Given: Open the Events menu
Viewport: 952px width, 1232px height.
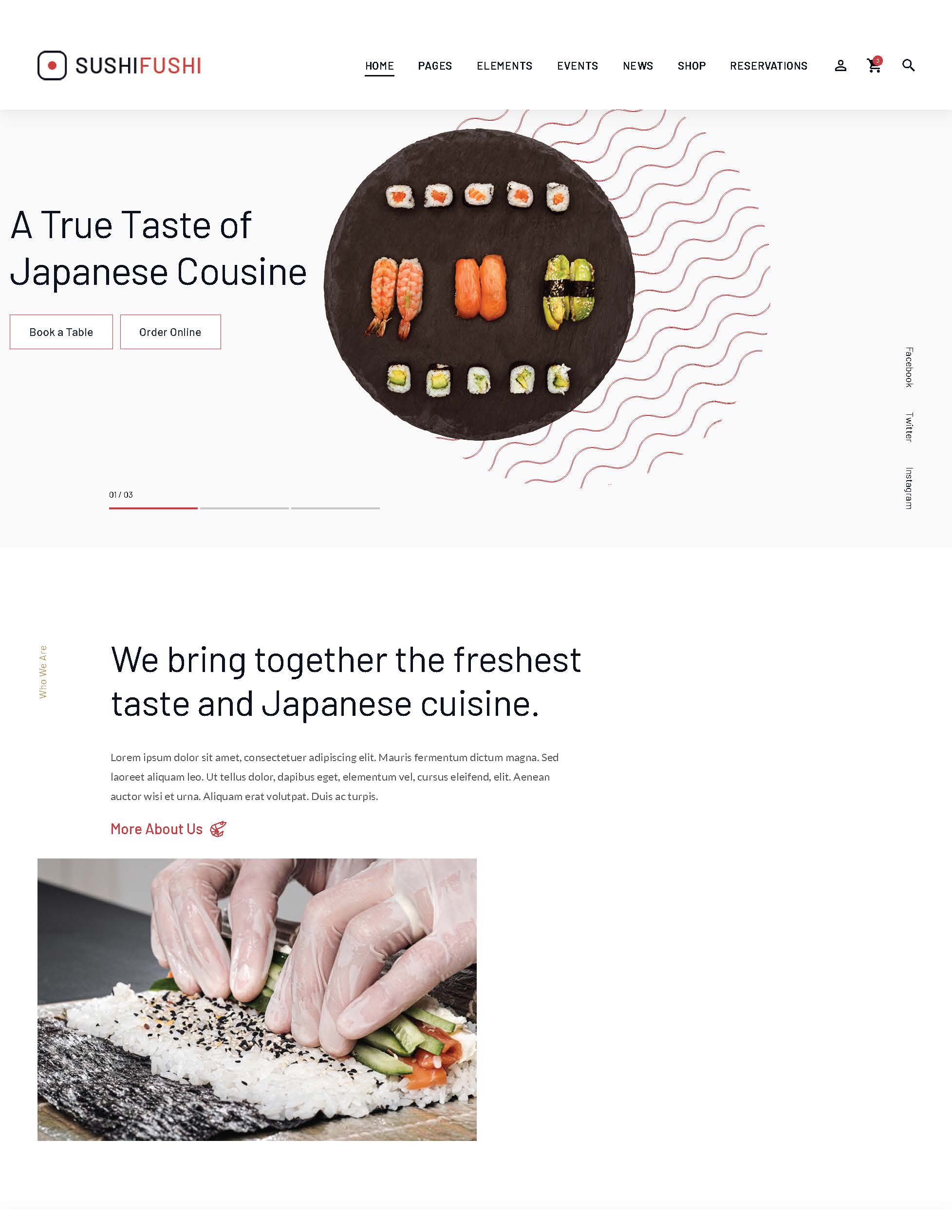Looking at the screenshot, I should [x=578, y=66].
